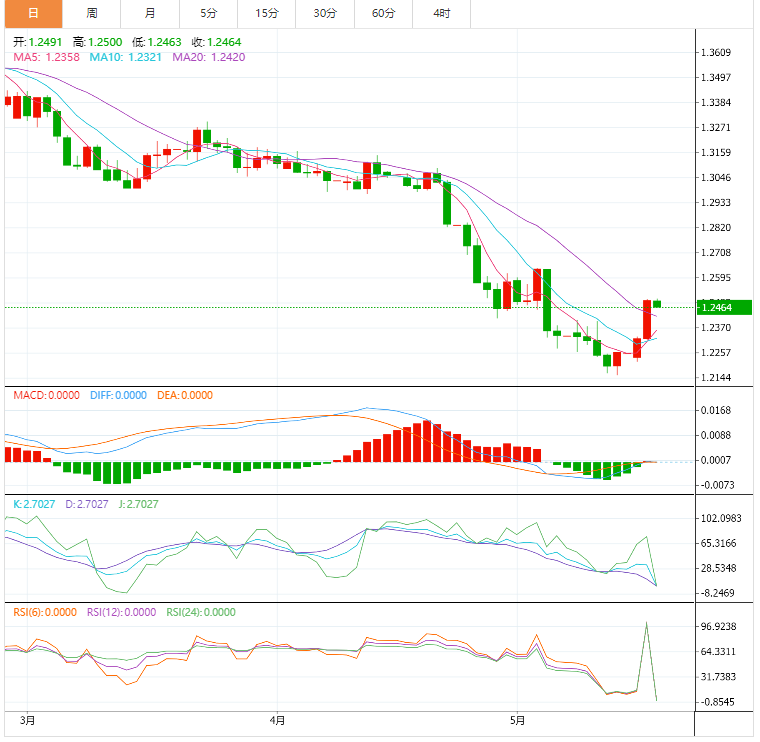Screen dimensions: 760x742
Task: Click the DIFF: 0.0000 label
Action: click(x=118, y=395)
